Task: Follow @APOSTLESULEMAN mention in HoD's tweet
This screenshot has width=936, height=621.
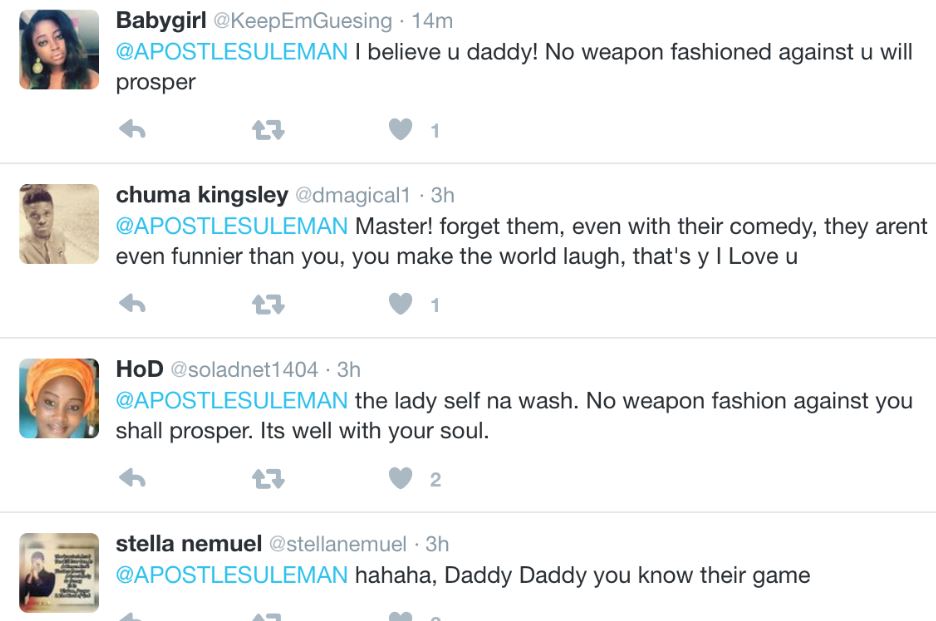Action: [232, 401]
